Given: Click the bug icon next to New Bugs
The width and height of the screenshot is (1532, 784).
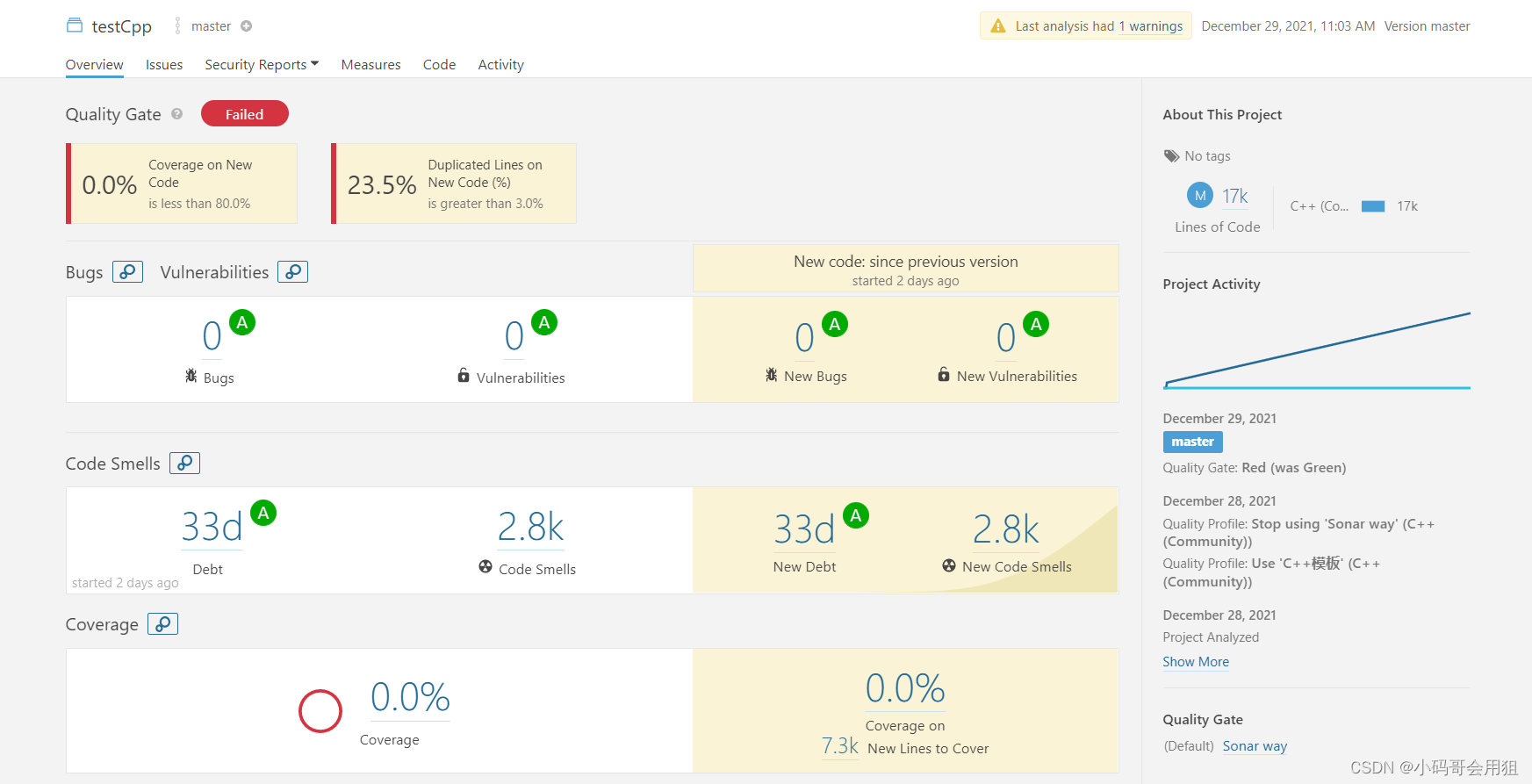Looking at the screenshot, I should (x=772, y=375).
